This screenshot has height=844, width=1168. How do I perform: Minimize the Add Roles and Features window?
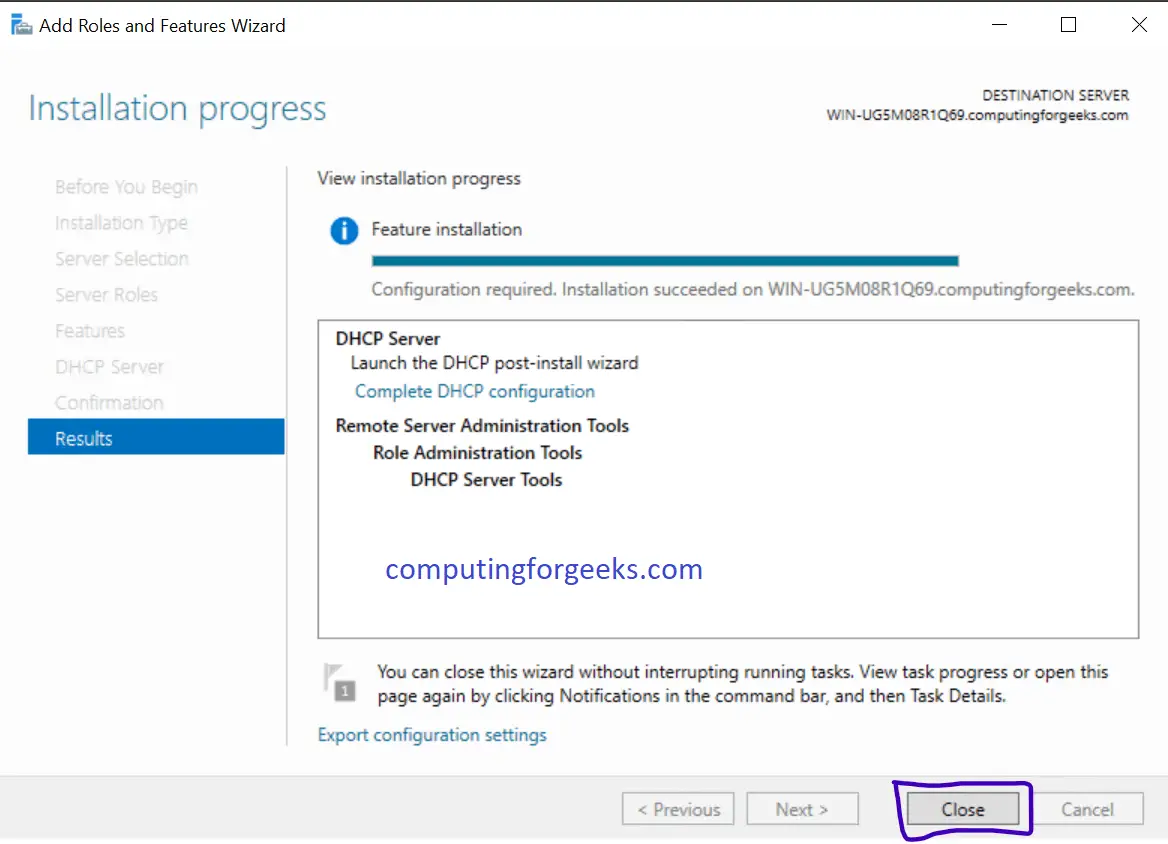pos(997,26)
